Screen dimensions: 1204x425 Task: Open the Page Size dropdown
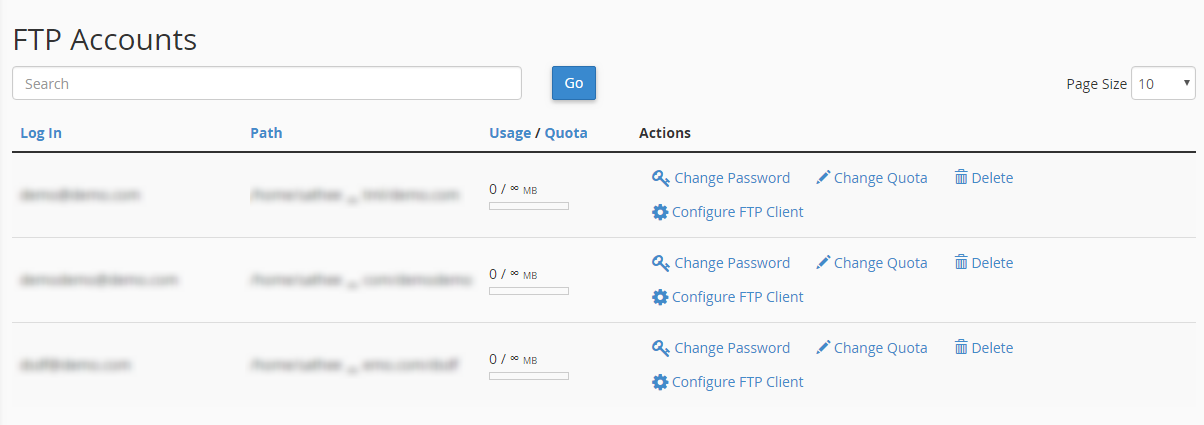click(1163, 84)
